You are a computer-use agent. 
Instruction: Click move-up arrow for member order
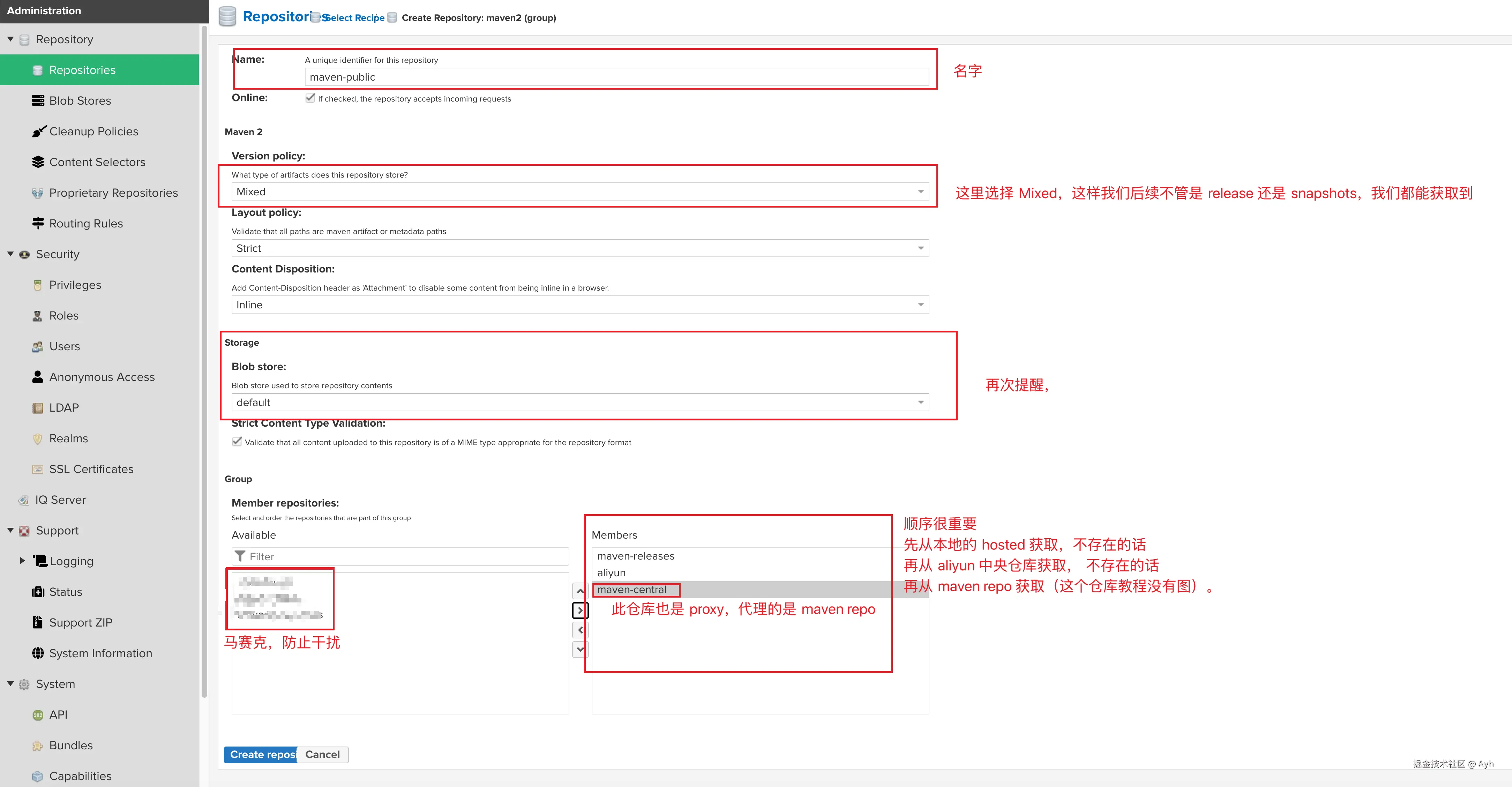tap(580, 591)
